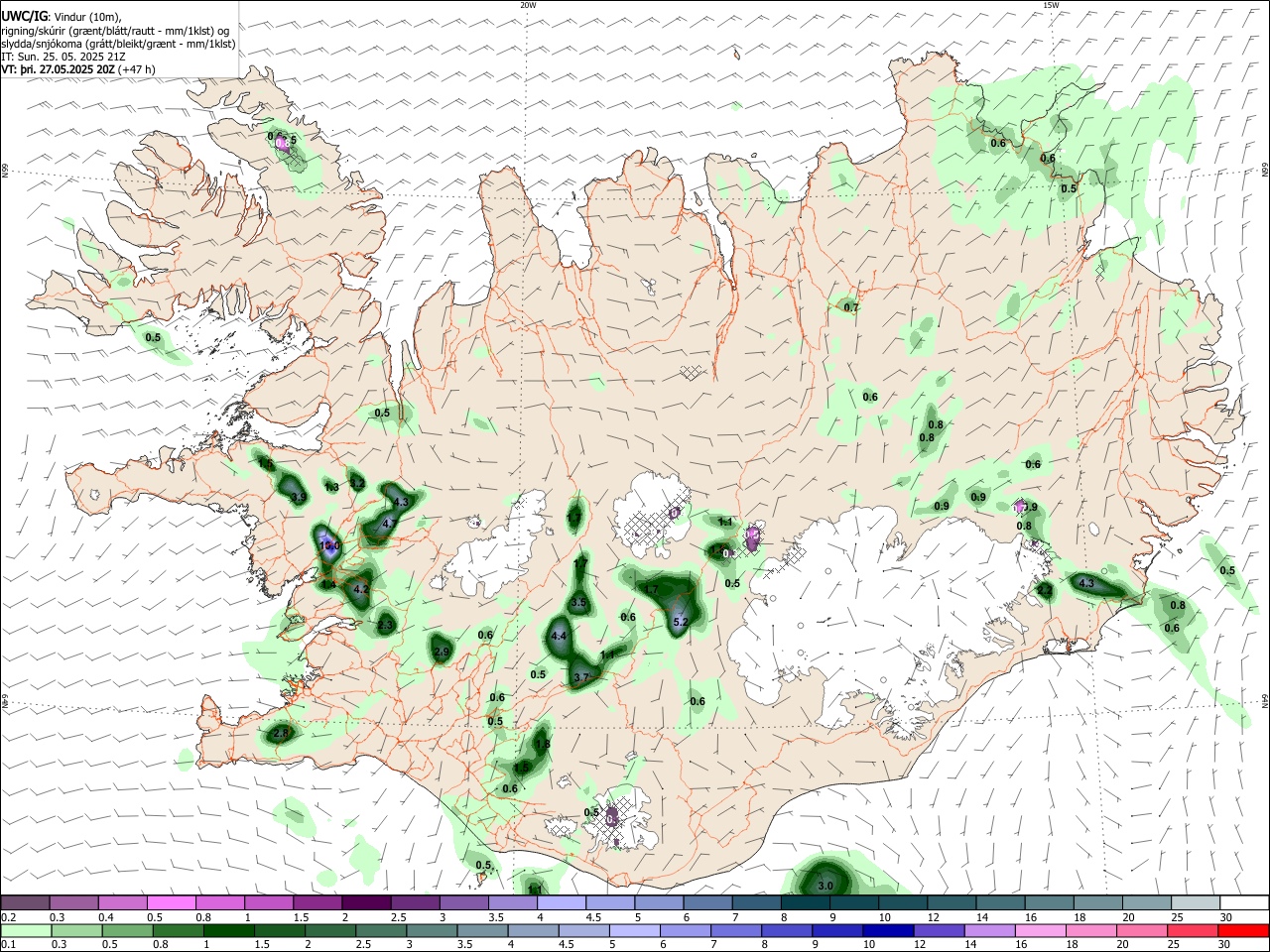This screenshot has height=952, width=1270.
Task: Click the 0.4 label in the snow scale
Action: pyautogui.click(x=105, y=917)
